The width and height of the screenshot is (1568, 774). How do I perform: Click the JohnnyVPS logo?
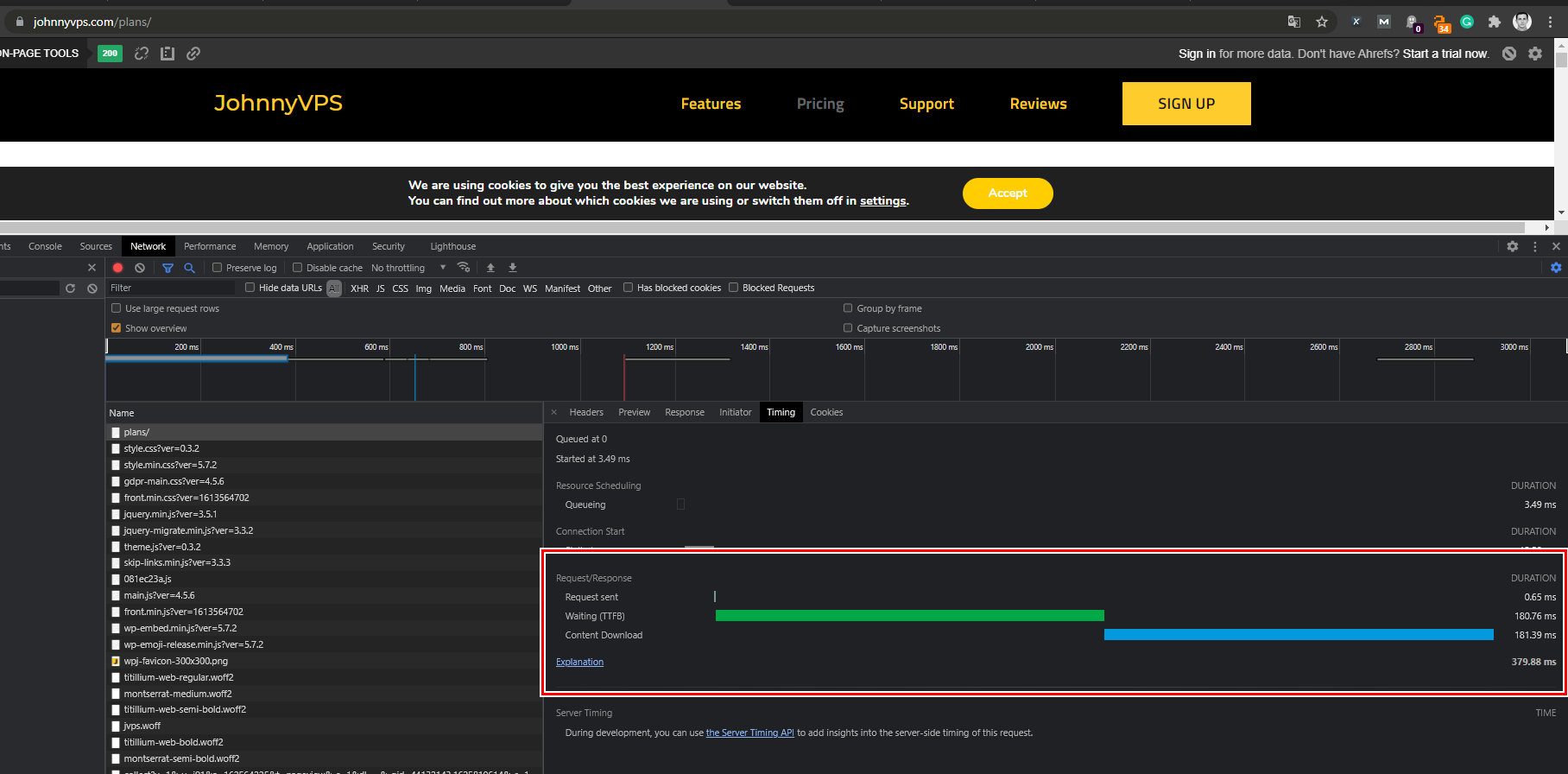[x=278, y=104]
